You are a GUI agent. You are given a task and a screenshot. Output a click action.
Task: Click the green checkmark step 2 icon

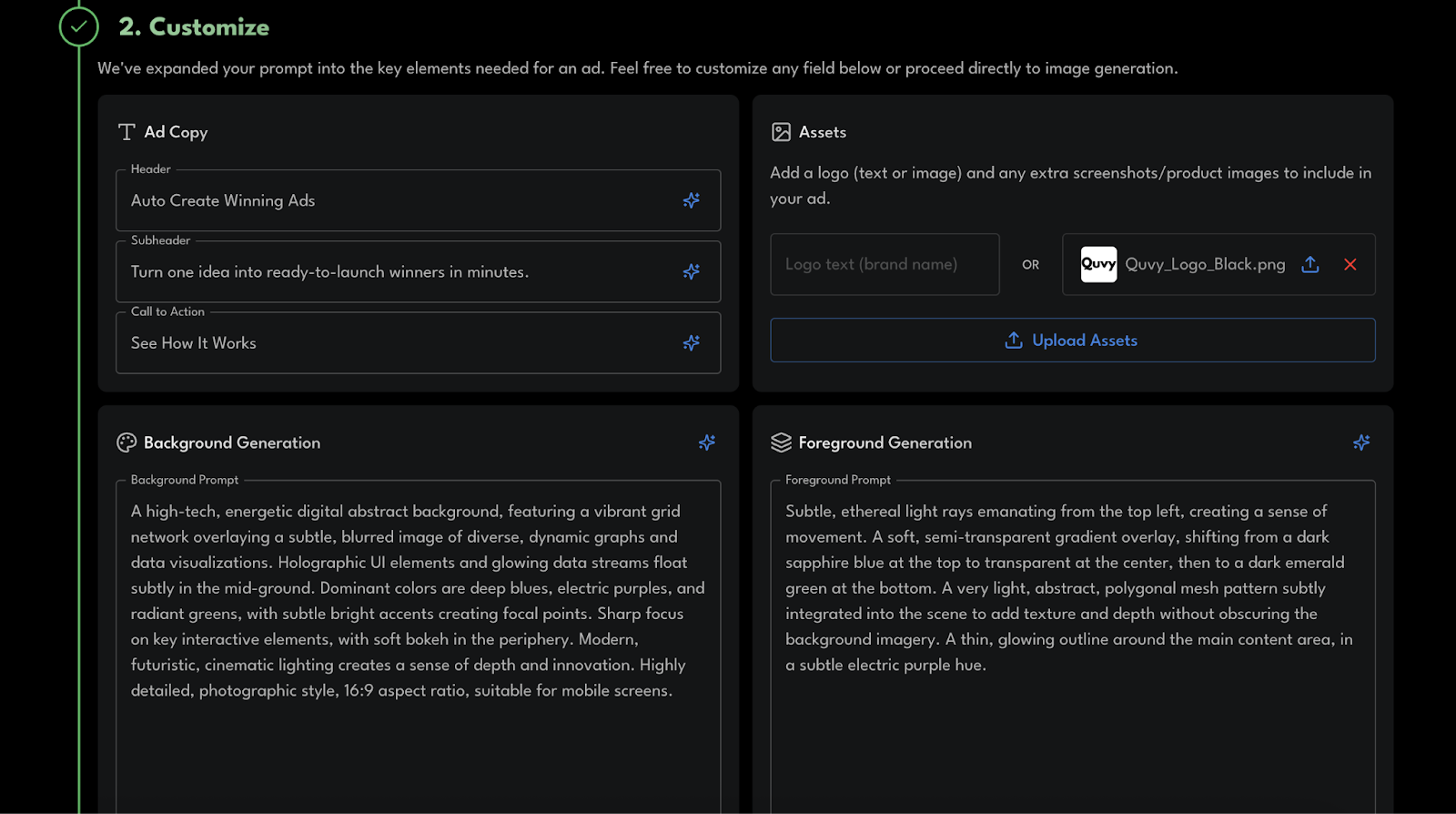(79, 26)
